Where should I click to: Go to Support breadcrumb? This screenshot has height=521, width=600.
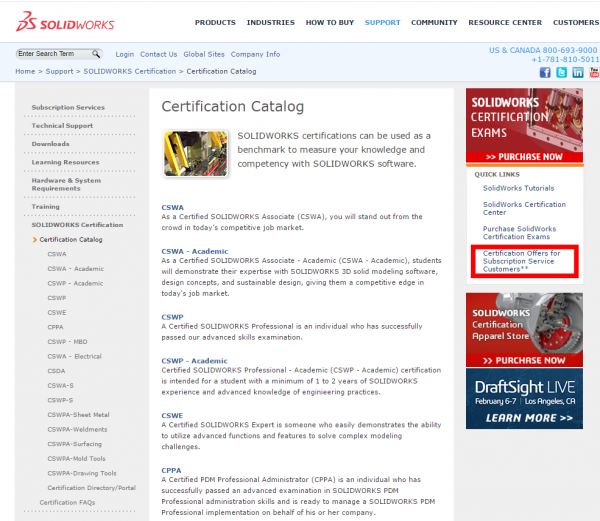click(x=59, y=72)
